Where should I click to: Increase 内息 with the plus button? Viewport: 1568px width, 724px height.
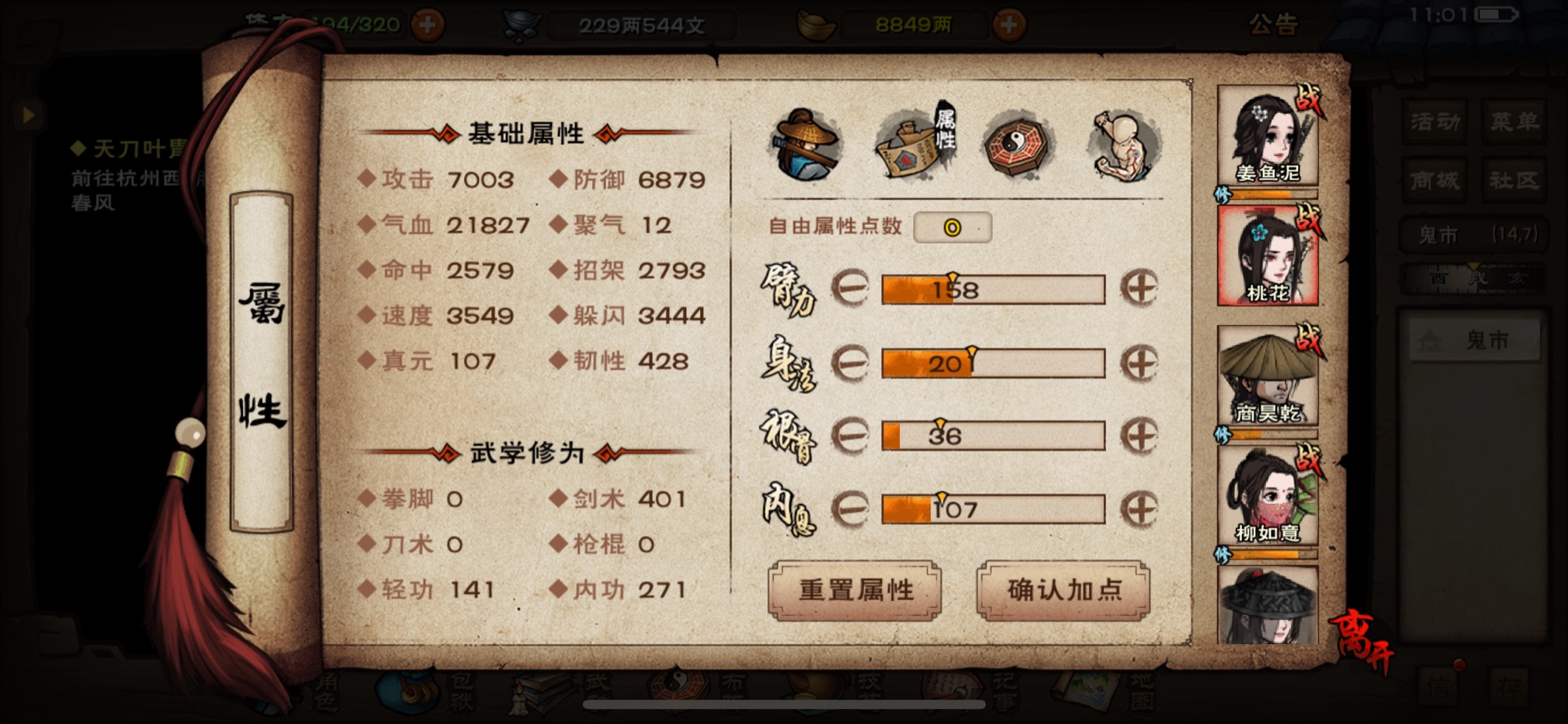(1139, 509)
